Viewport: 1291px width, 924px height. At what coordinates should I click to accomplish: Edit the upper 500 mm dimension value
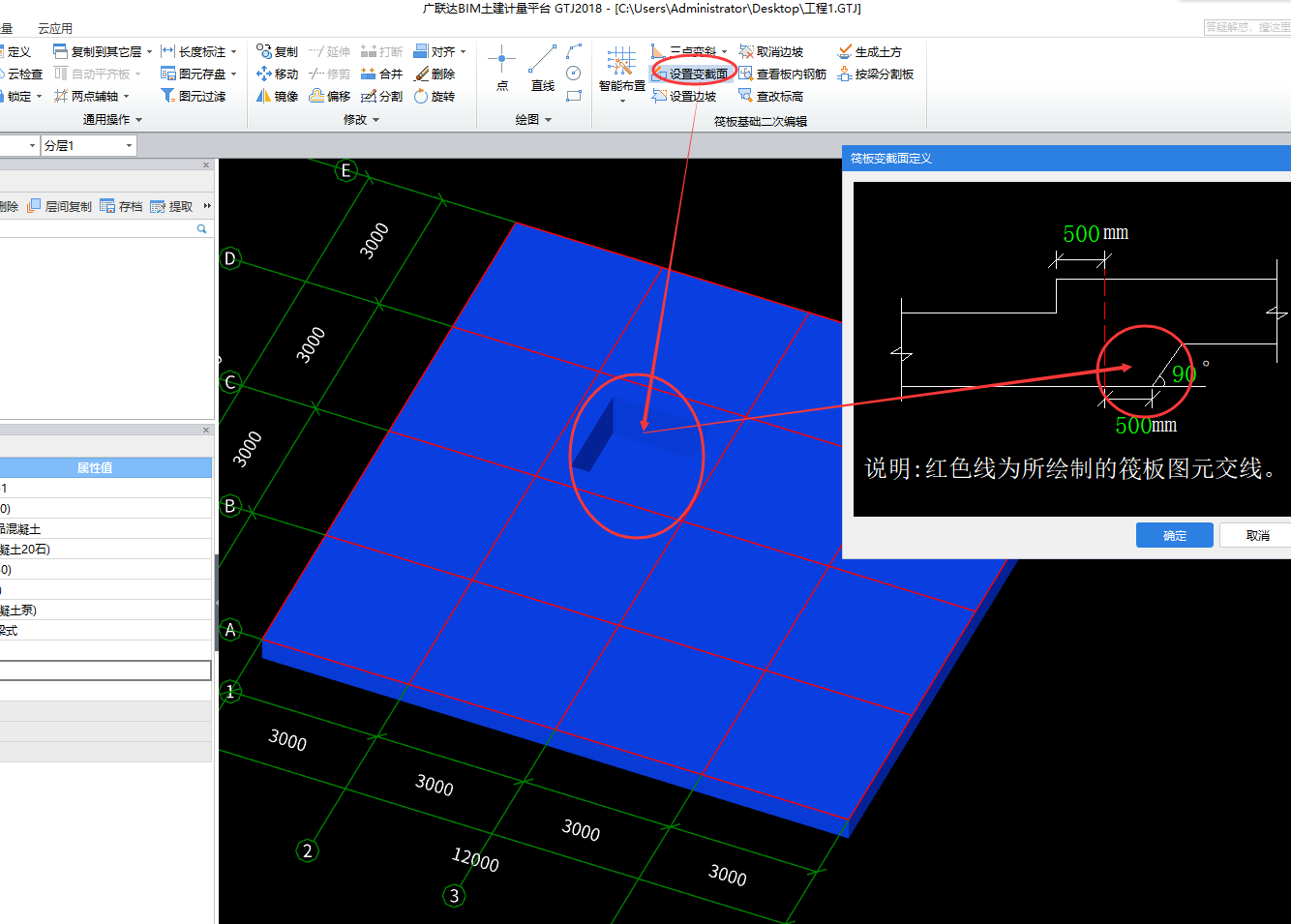click(x=1081, y=234)
